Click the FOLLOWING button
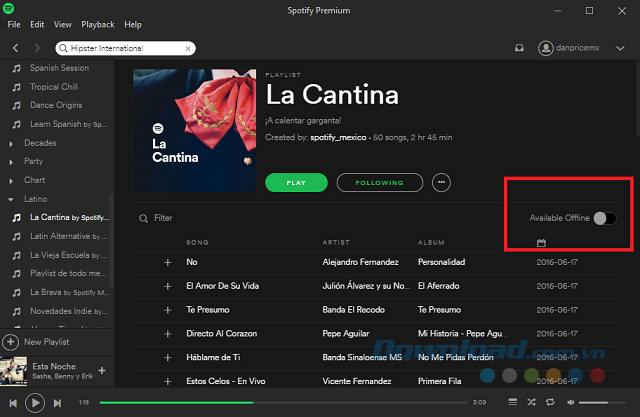Image resolution: width=640 pixels, height=417 pixels. [380, 182]
